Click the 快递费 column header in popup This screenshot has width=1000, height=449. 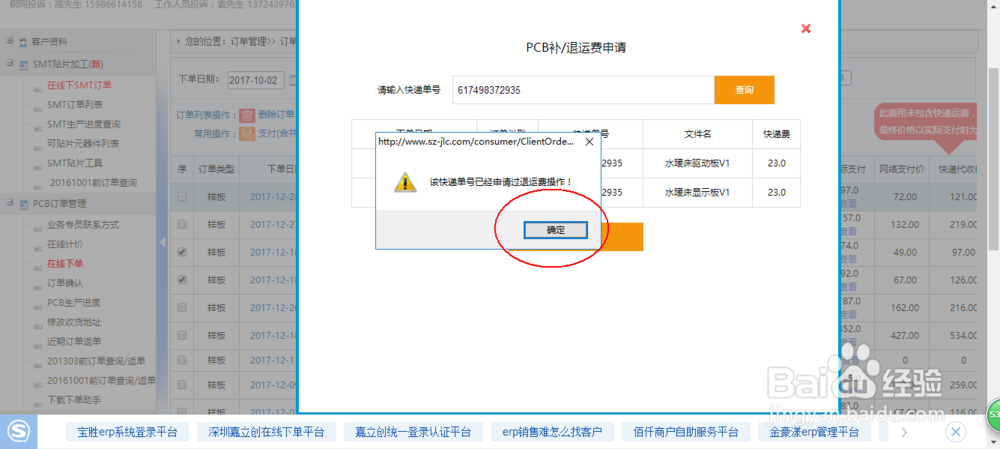pos(776,134)
